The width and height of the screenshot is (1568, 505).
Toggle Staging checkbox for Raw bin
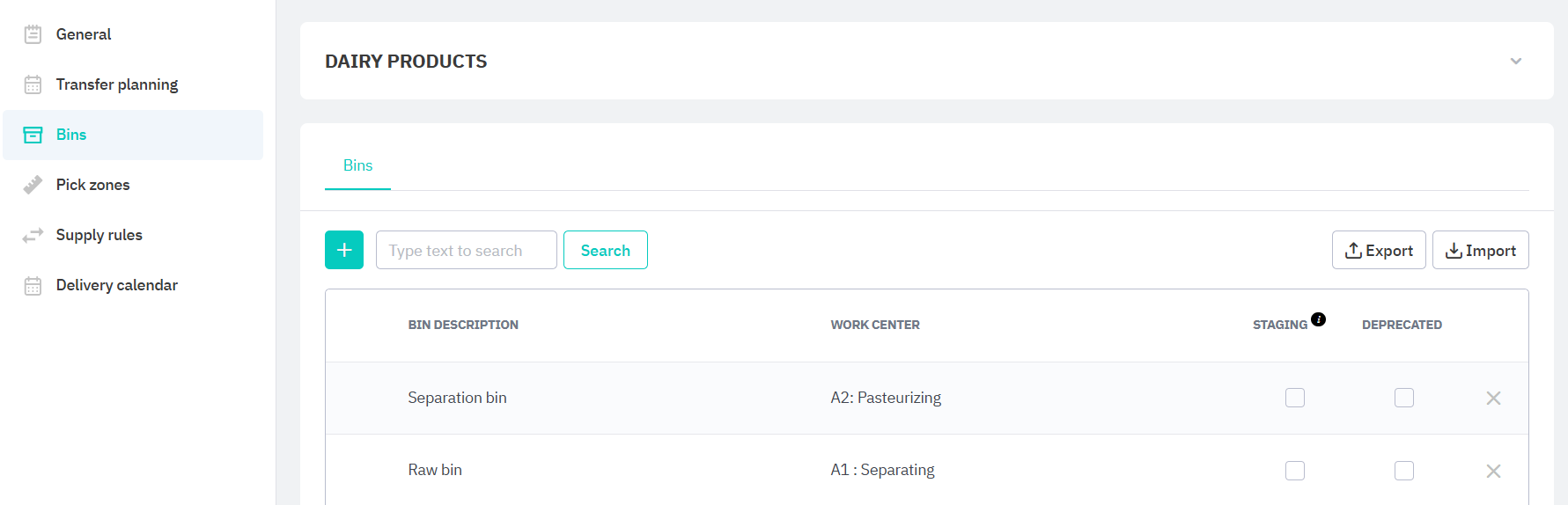(x=1294, y=471)
